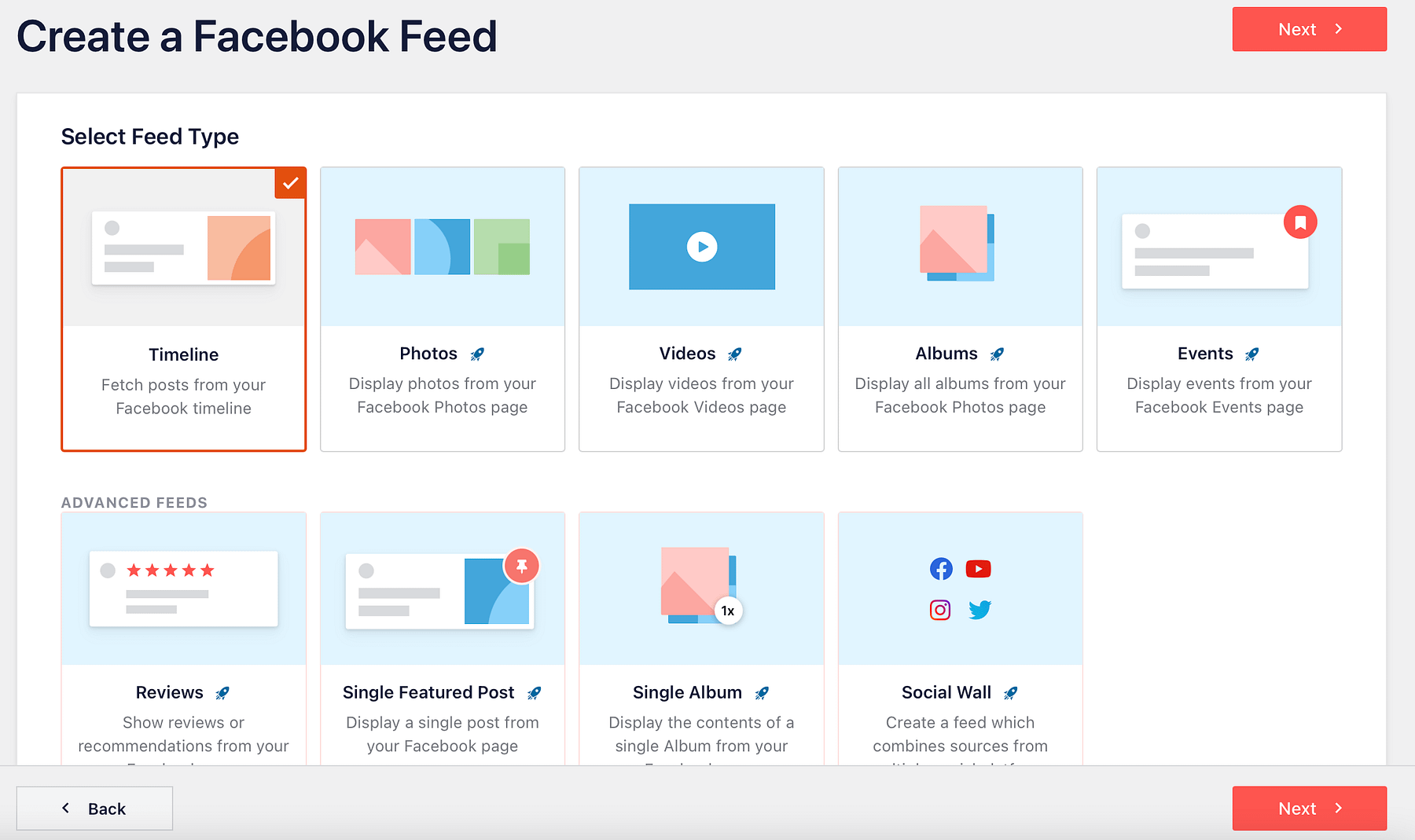
Task: Click the Twitter icon on Social Wall card
Action: (x=980, y=610)
